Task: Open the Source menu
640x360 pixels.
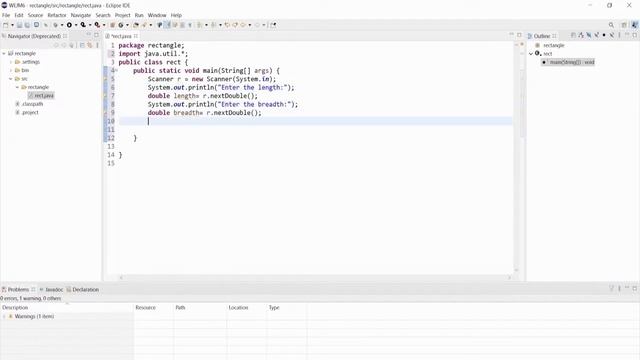Action: [x=35, y=15]
